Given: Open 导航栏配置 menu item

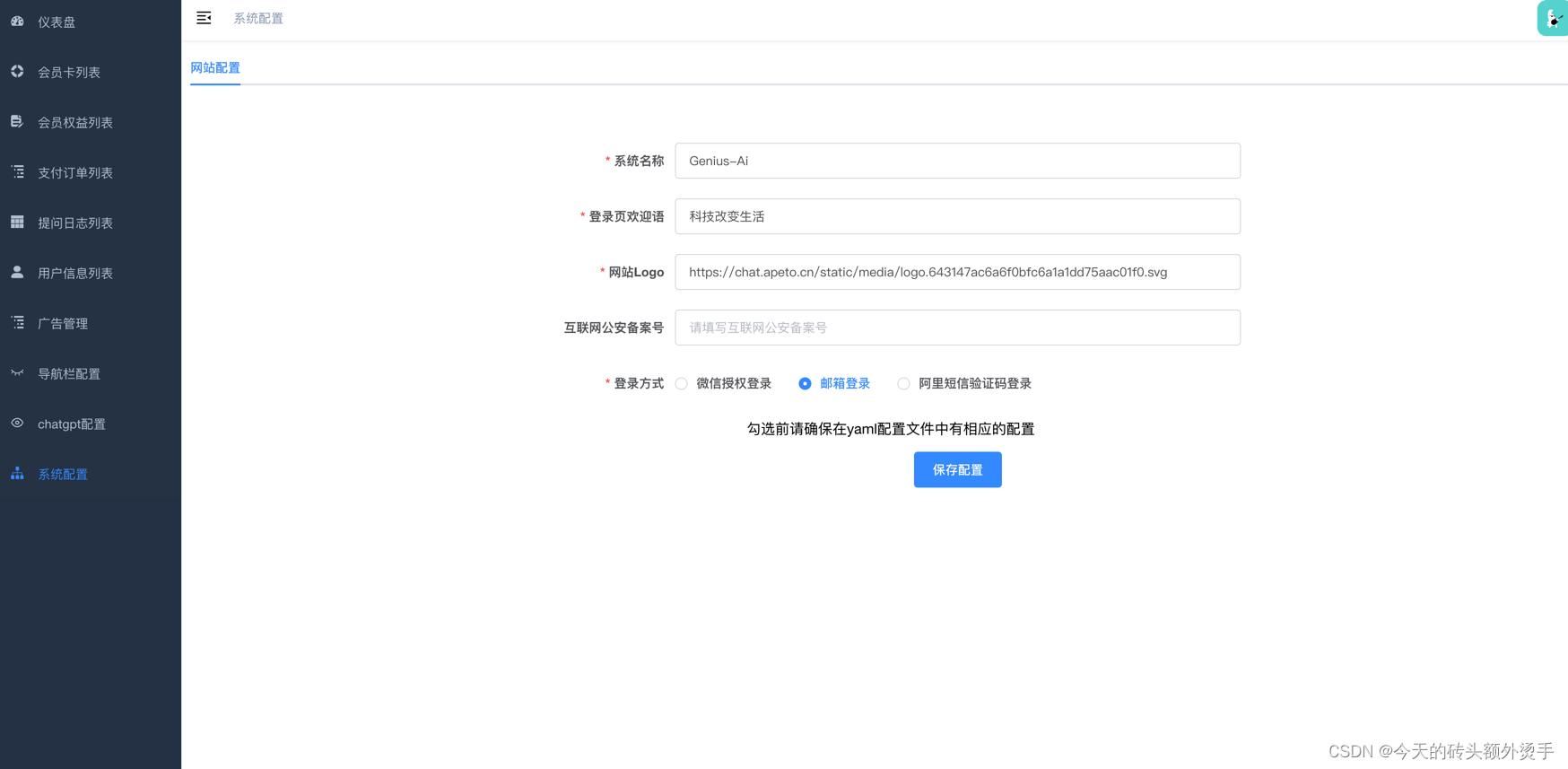Looking at the screenshot, I should [91, 373].
